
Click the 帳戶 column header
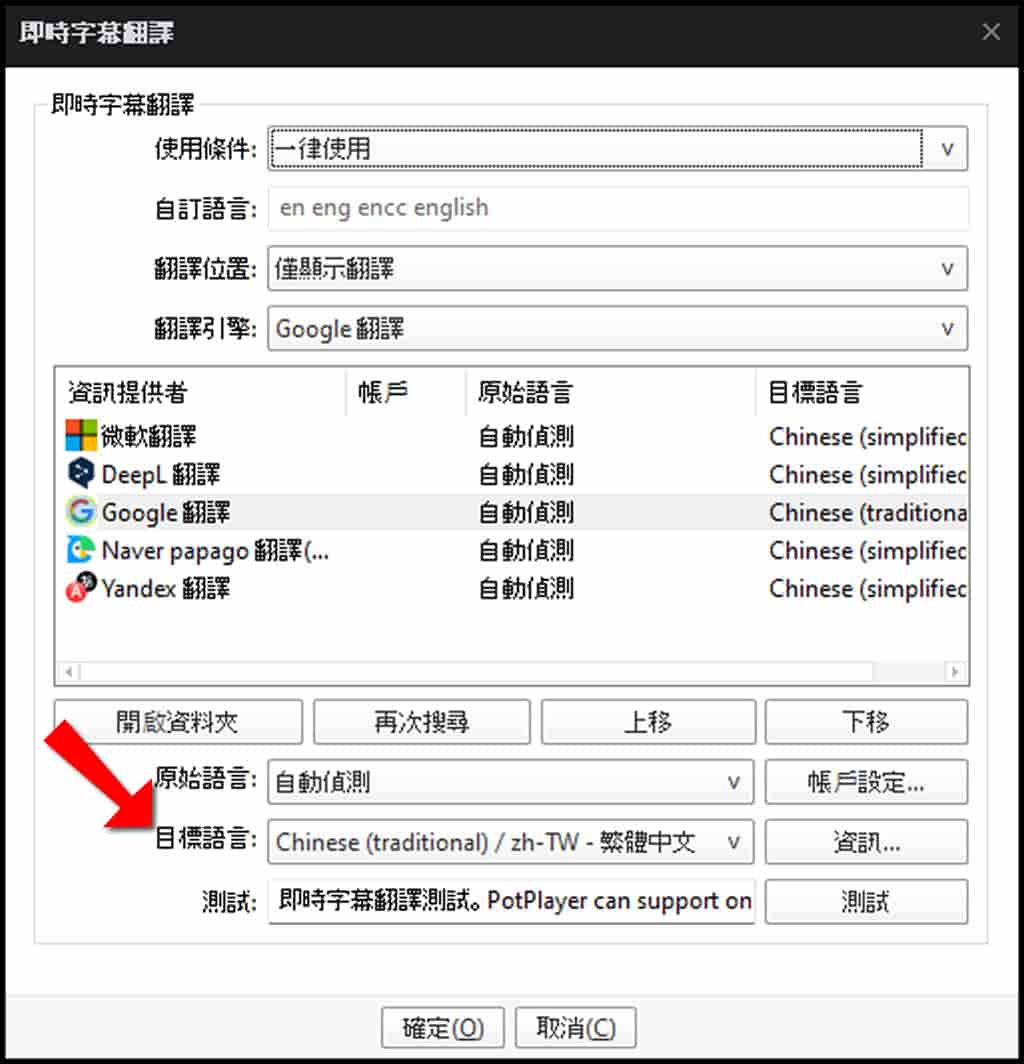[406, 392]
